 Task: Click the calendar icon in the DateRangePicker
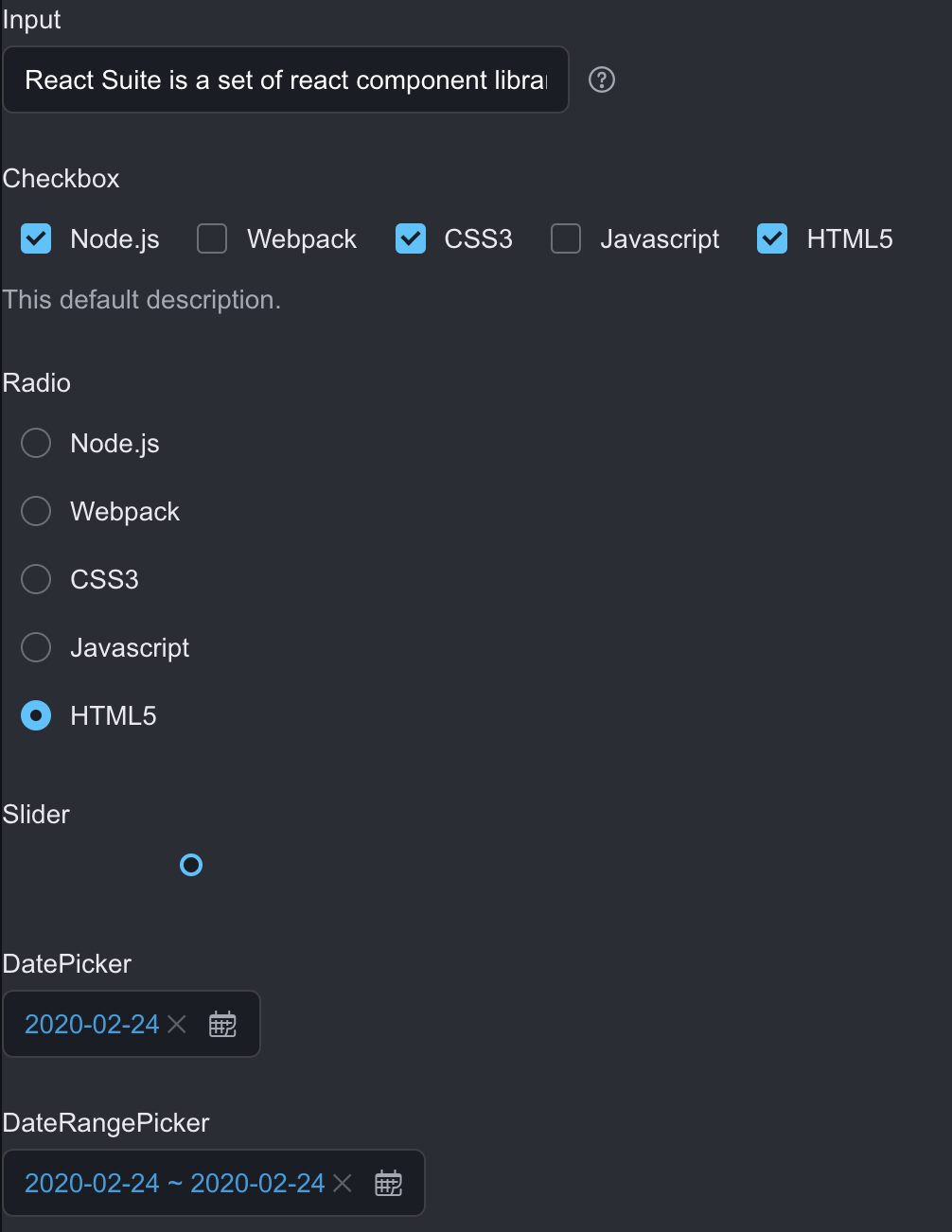388,1183
